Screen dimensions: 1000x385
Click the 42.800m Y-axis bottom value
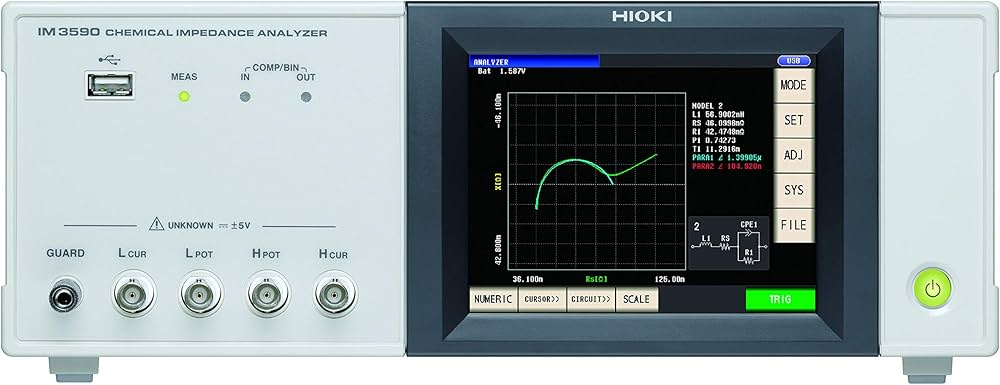pos(498,251)
